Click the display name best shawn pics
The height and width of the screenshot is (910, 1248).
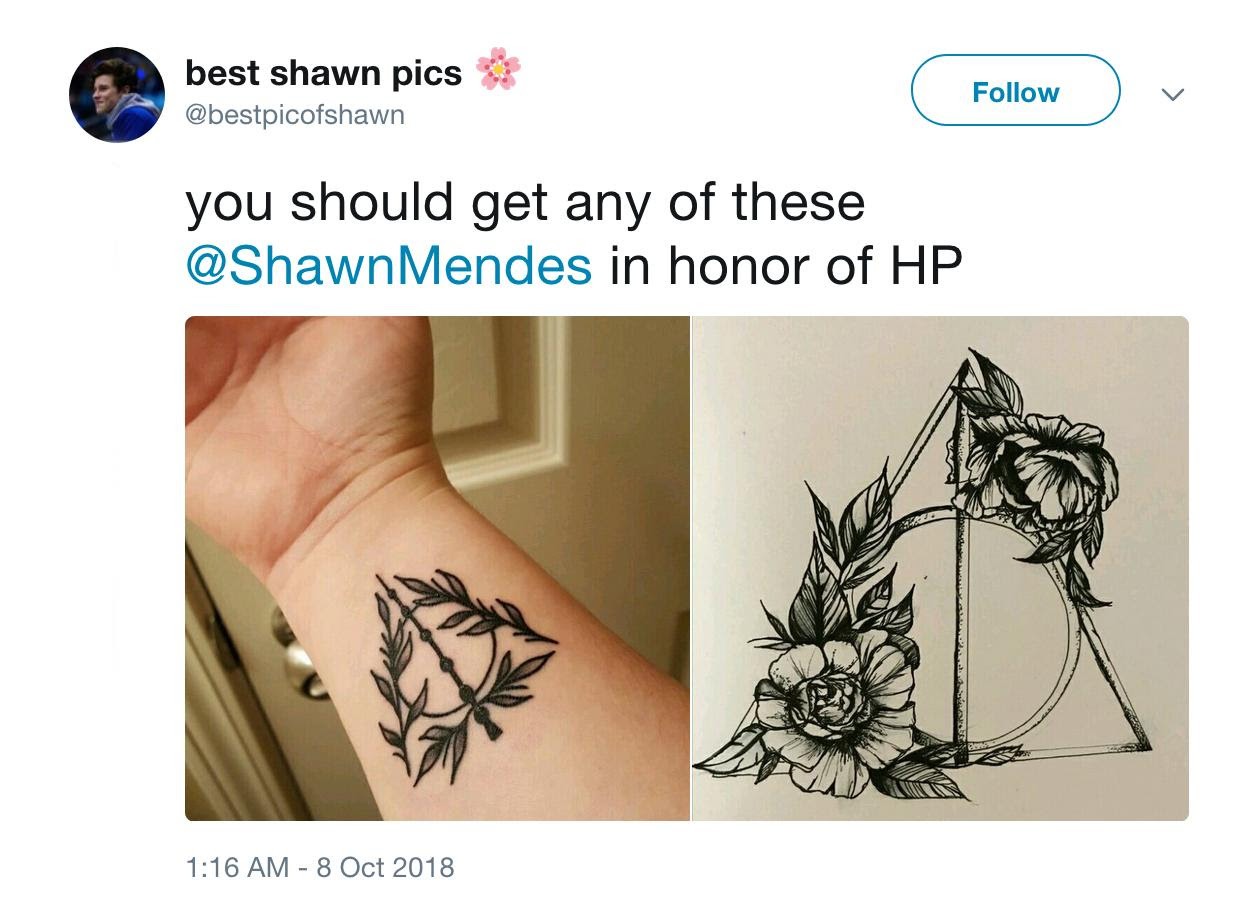[324, 73]
